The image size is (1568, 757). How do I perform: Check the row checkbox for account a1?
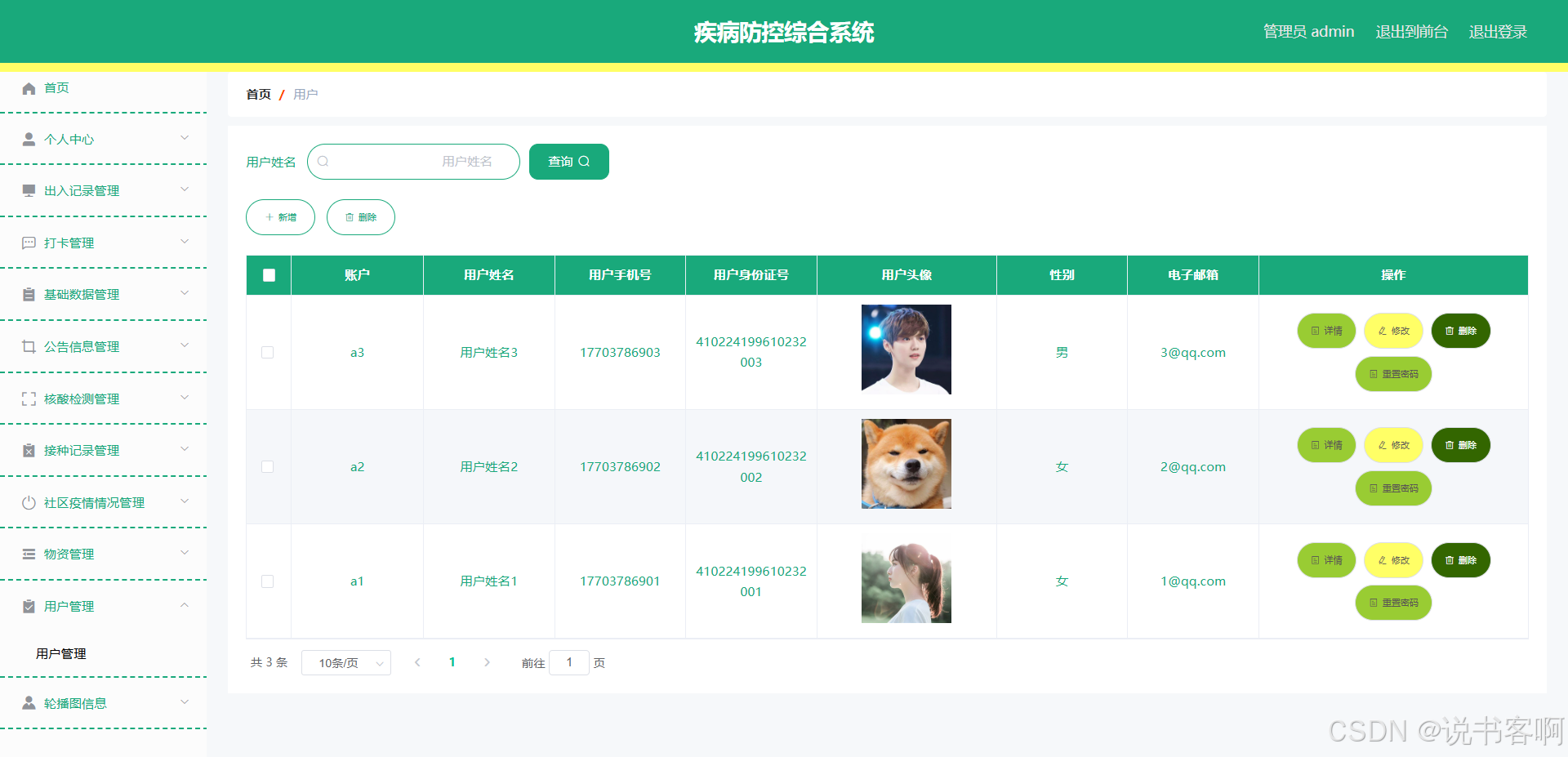pos(267,581)
